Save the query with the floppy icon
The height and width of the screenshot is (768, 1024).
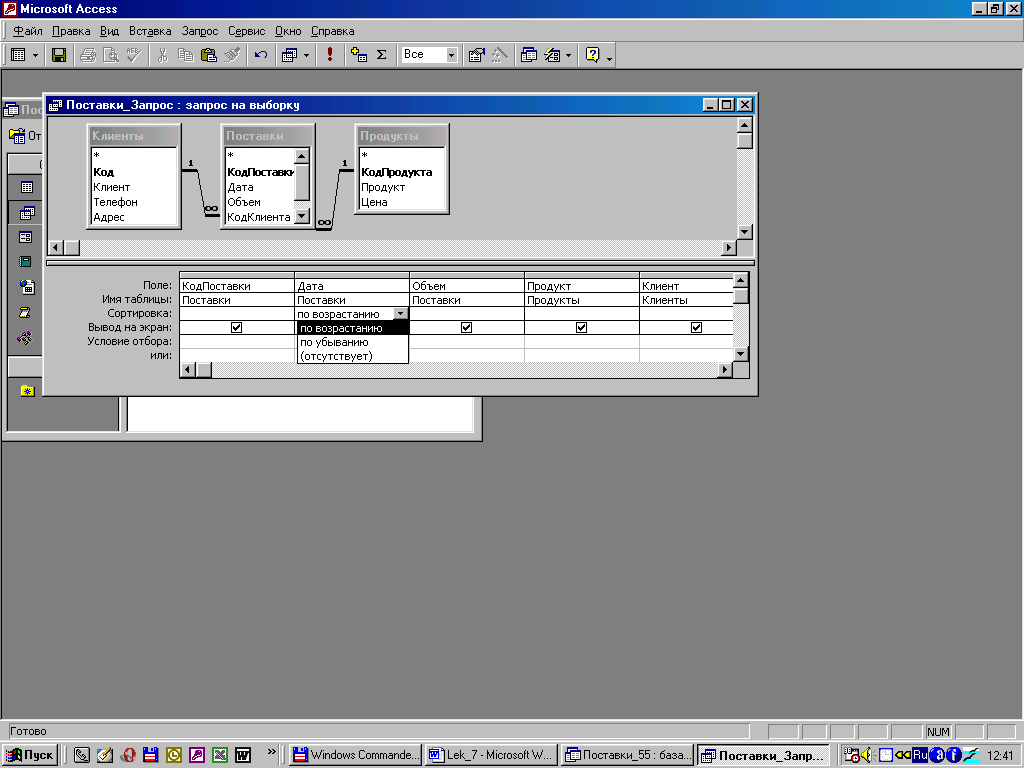(x=59, y=55)
